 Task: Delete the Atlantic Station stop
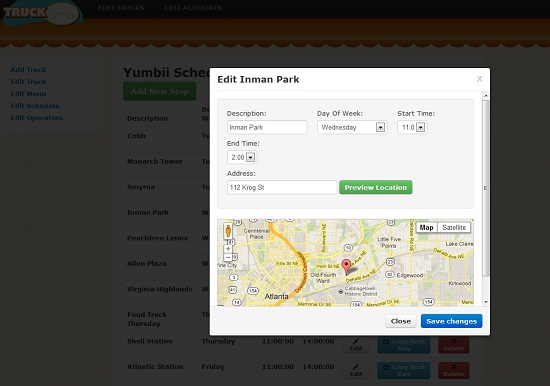click(x=454, y=370)
